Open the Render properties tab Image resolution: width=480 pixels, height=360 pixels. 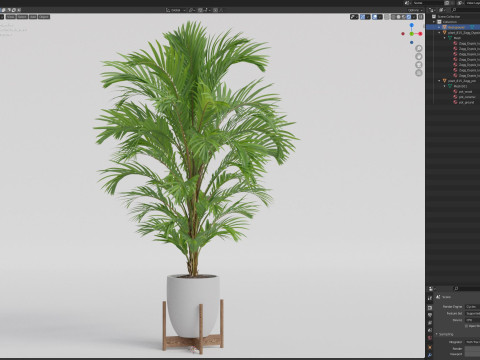pyautogui.click(x=430, y=307)
